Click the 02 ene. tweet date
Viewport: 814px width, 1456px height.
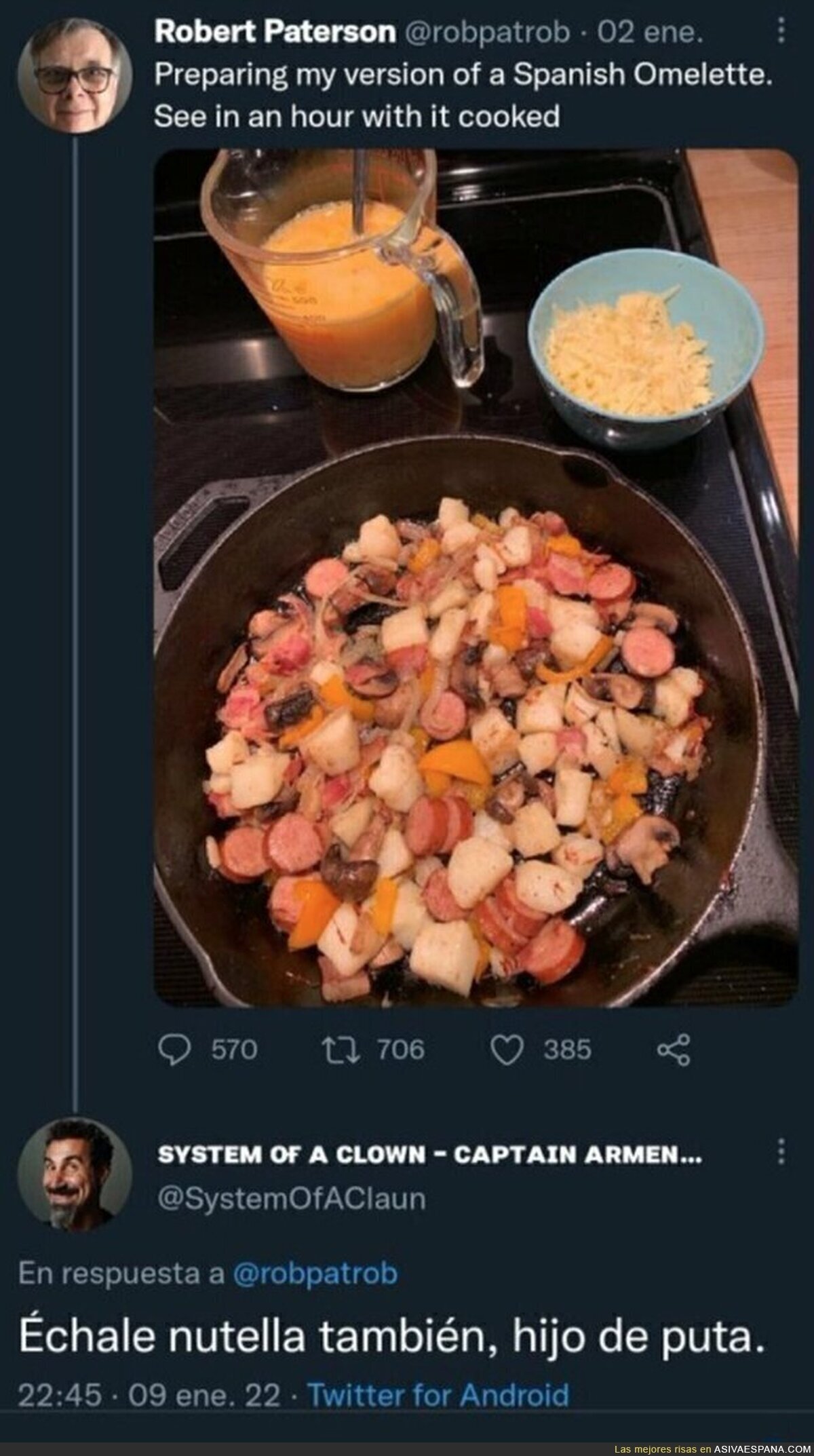pyautogui.click(x=649, y=33)
